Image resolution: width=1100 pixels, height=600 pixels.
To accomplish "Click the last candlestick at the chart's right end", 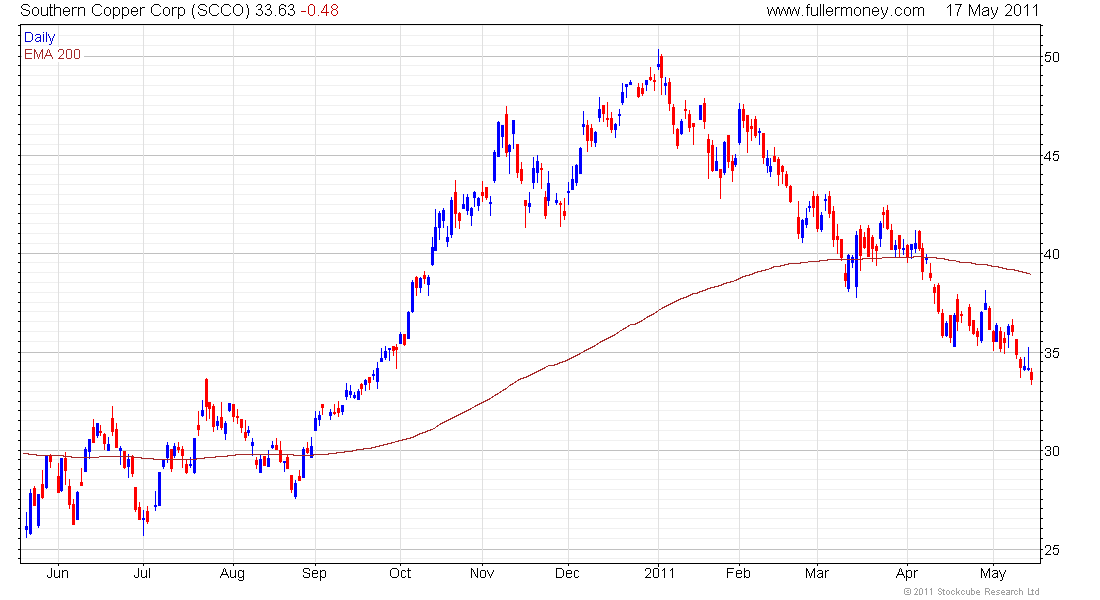I will coord(1031,378).
